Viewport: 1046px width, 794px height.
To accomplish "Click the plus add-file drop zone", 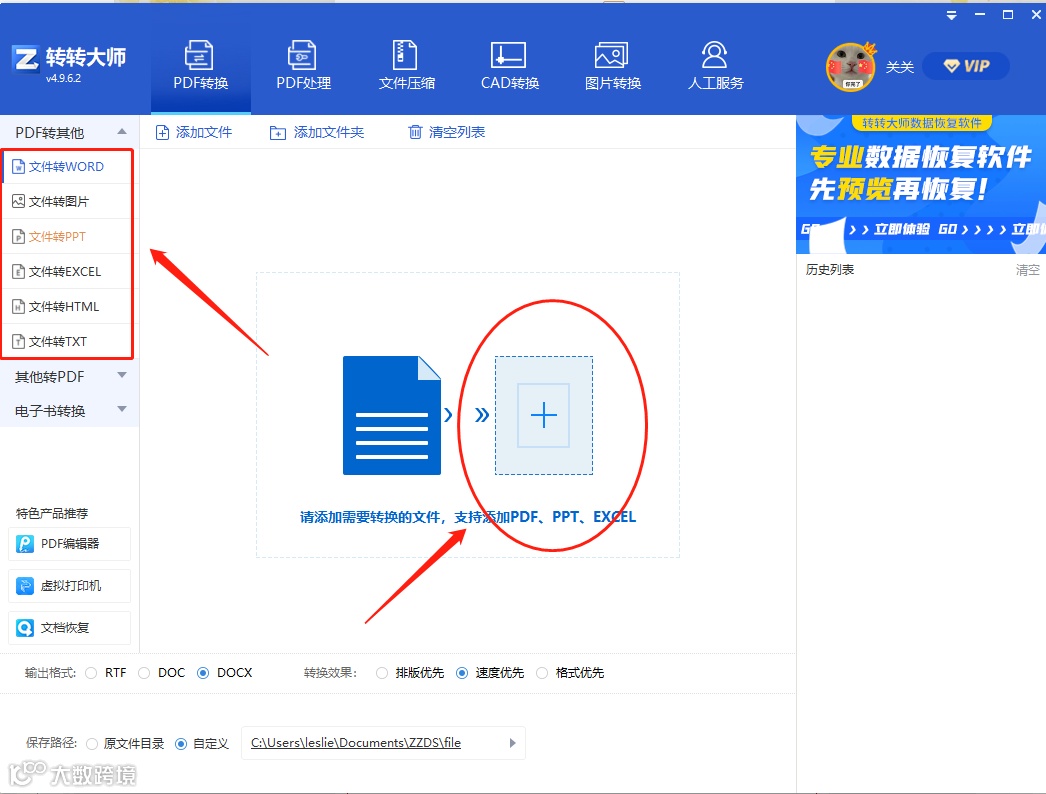I will coord(544,415).
